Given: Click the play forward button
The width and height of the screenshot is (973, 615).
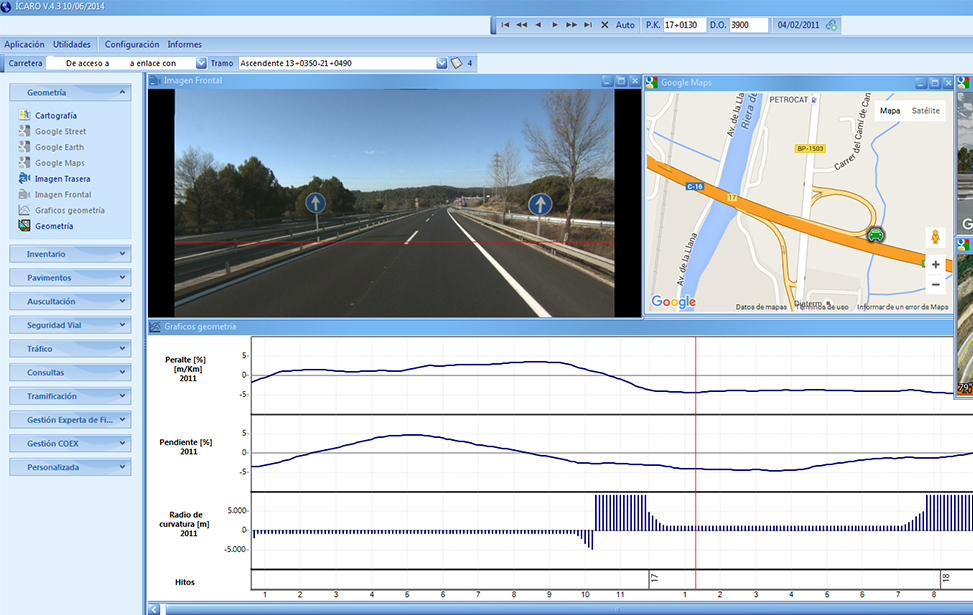Looking at the screenshot, I should pos(555,25).
